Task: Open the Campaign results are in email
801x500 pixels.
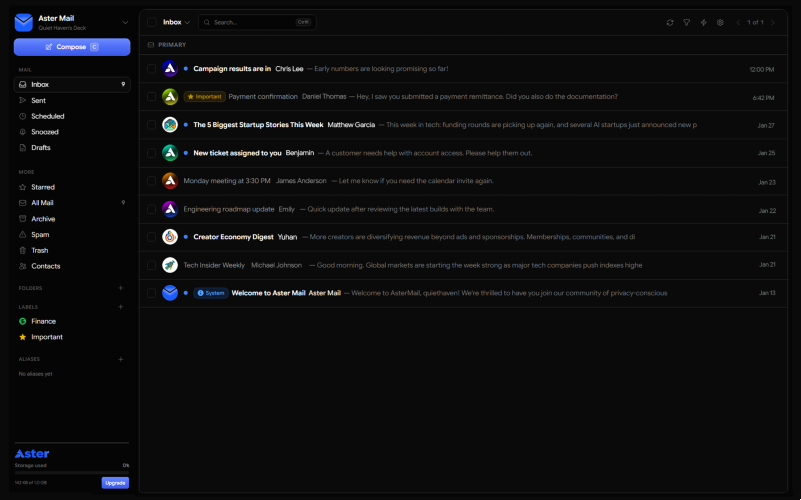Action: (463, 68)
